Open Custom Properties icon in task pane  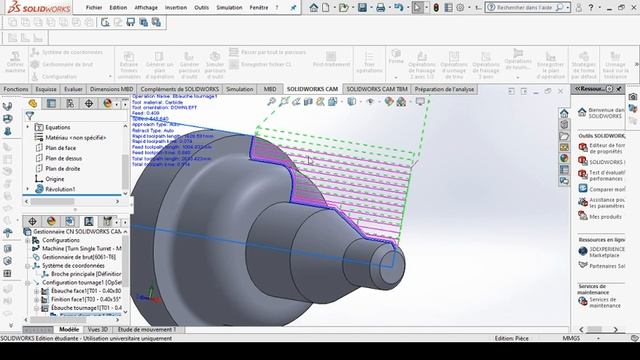[x=564, y=169]
